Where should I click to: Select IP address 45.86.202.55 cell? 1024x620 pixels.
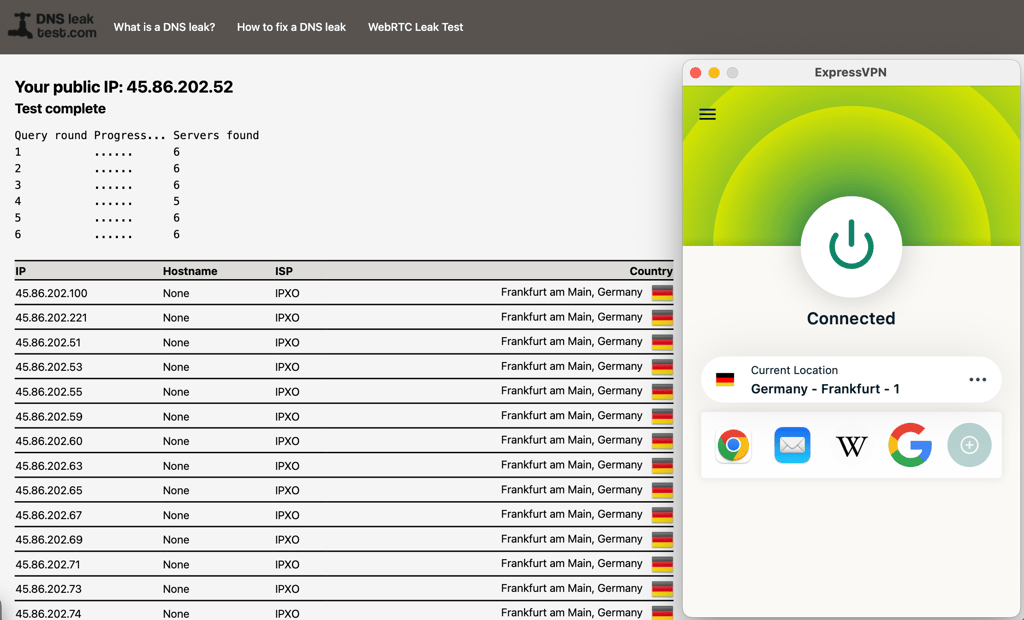pyautogui.click(x=49, y=392)
